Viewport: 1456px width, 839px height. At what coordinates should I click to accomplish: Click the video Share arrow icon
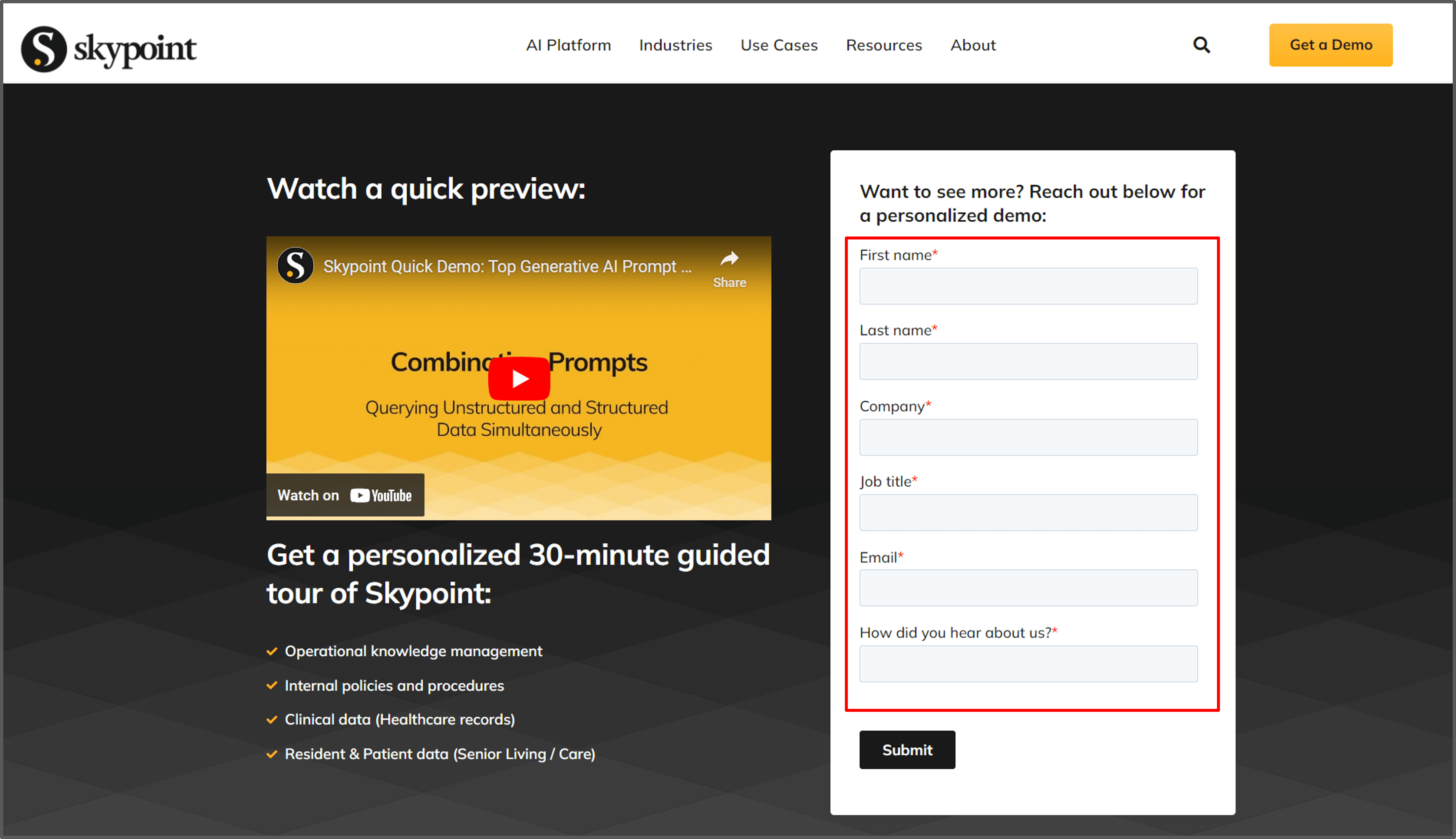(x=729, y=259)
